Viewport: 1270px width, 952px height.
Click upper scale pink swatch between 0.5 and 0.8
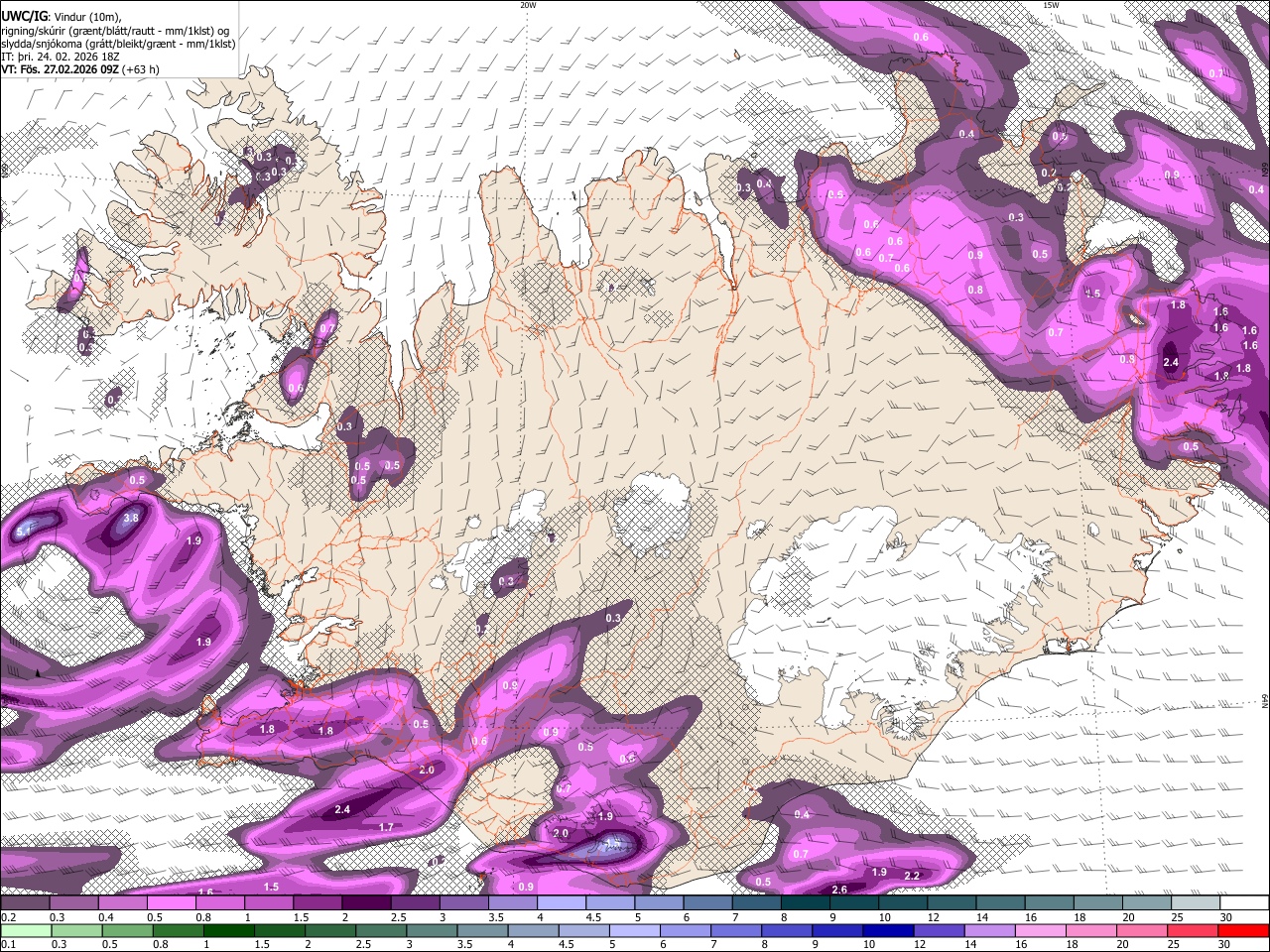point(171,903)
